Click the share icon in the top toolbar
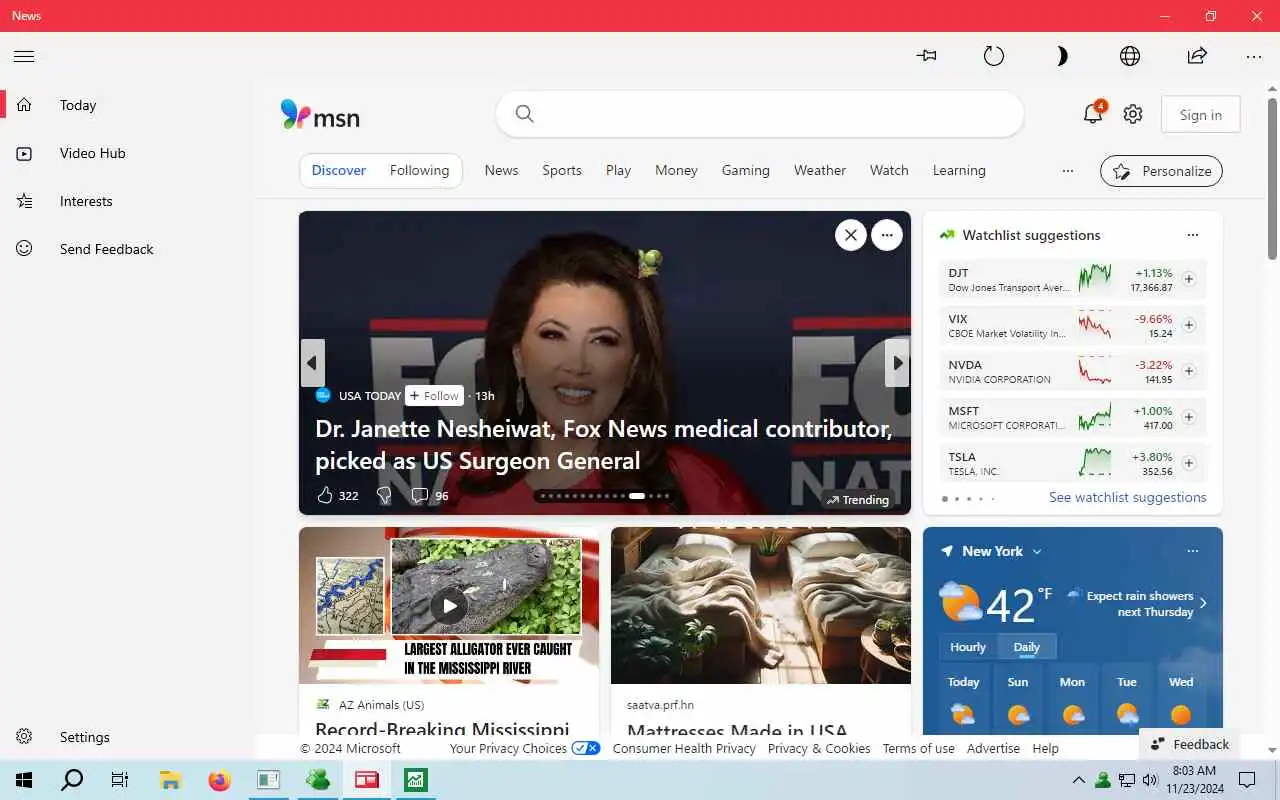This screenshot has width=1280, height=800. 1197,56
